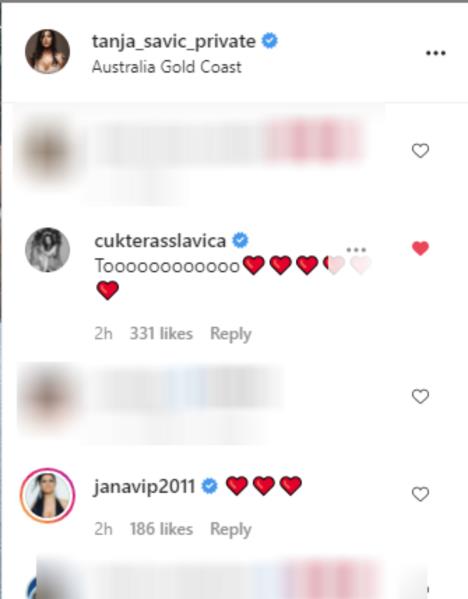Screen dimensions: 468x599
Task: Open janavip2011 story ring avatar
Action: [x=47, y=495]
